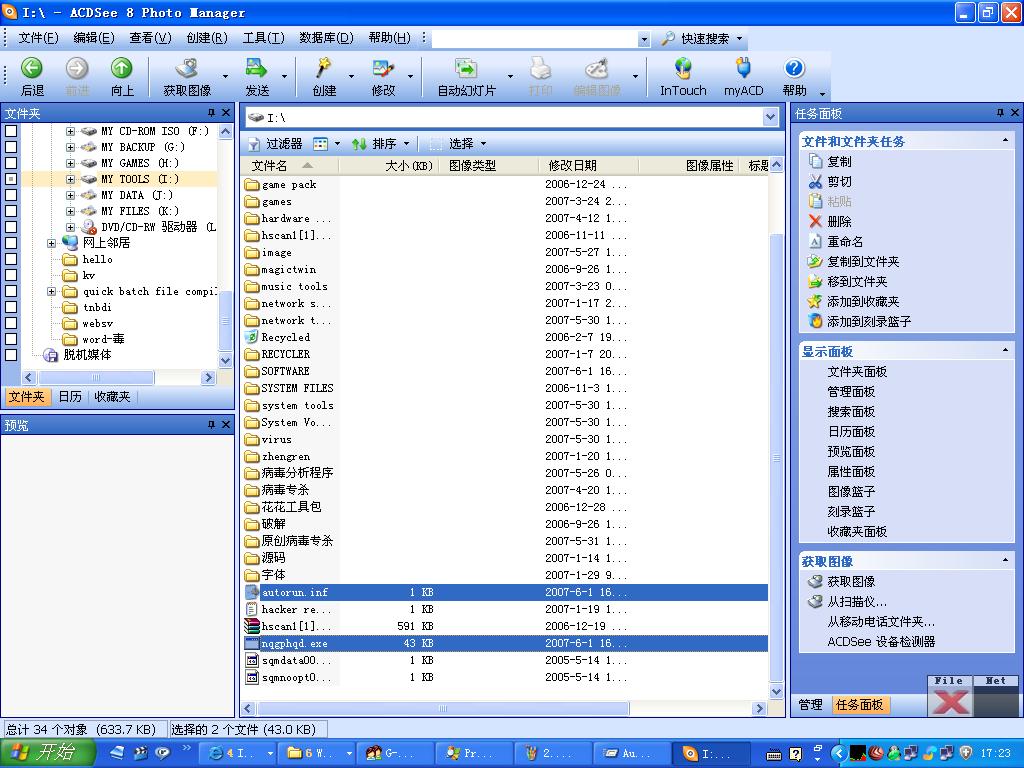Click the file list horizontal scrollbar
Image resolution: width=1024 pixels, height=768 pixels.
[x=443, y=709]
